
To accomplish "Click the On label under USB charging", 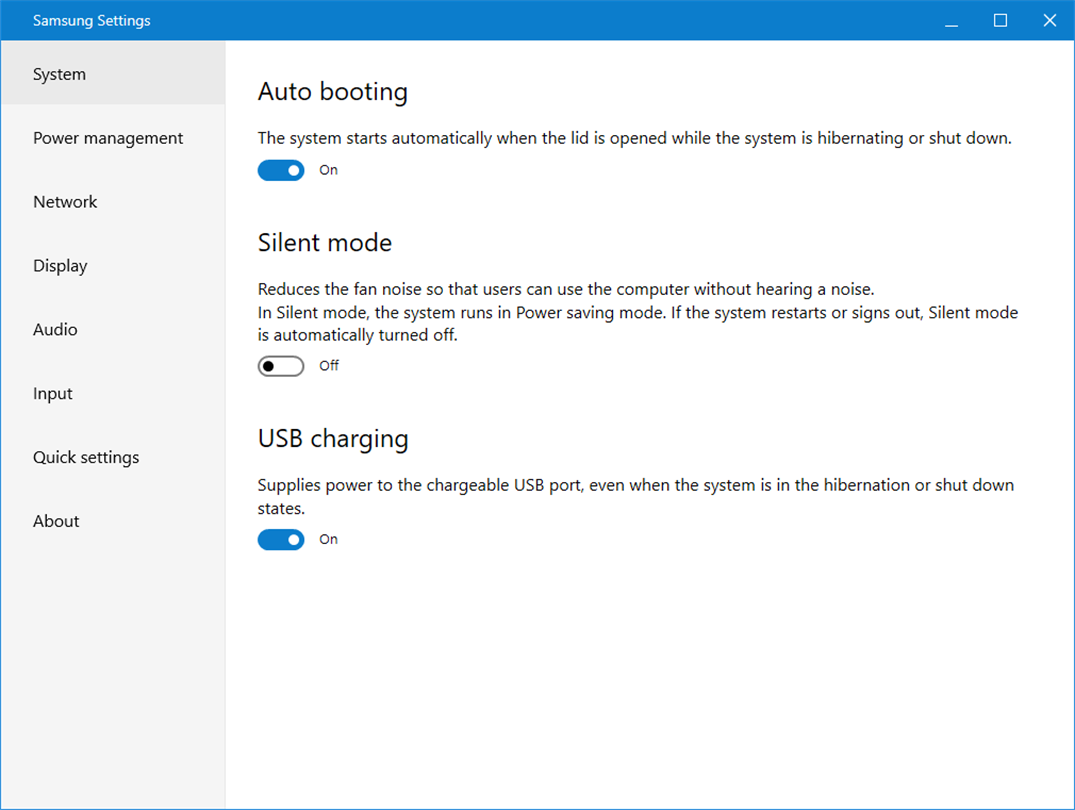I will (x=329, y=539).
